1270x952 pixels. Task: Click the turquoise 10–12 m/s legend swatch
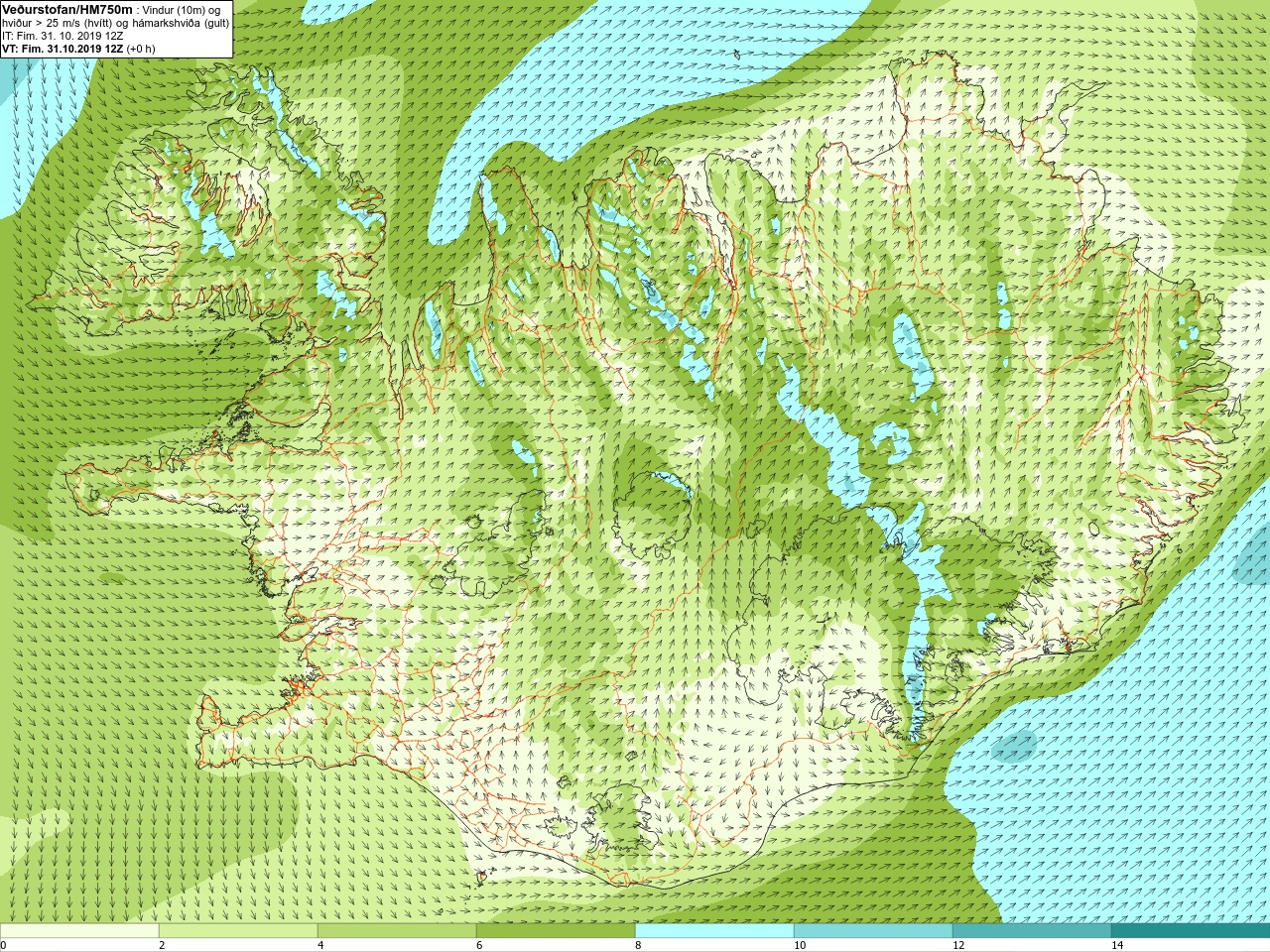tap(873, 931)
